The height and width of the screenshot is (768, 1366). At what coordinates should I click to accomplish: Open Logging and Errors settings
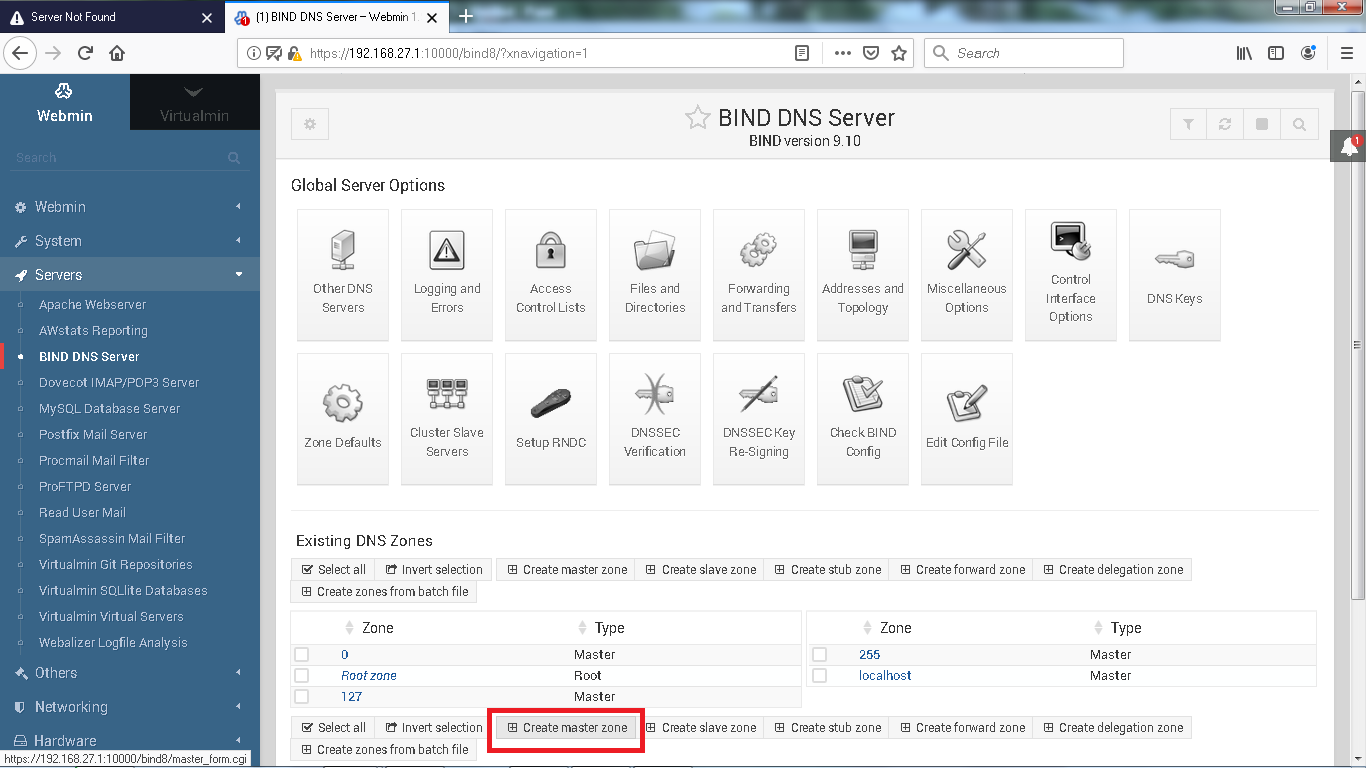447,275
